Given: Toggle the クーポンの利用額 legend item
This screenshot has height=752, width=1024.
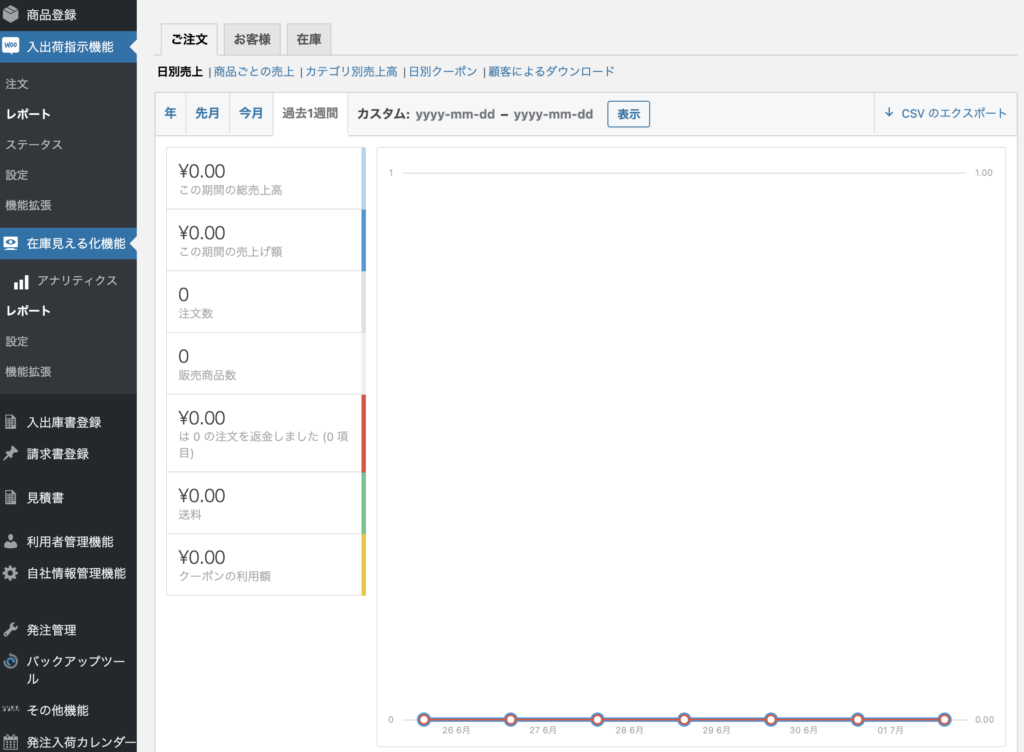Looking at the screenshot, I should [x=264, y=564].
